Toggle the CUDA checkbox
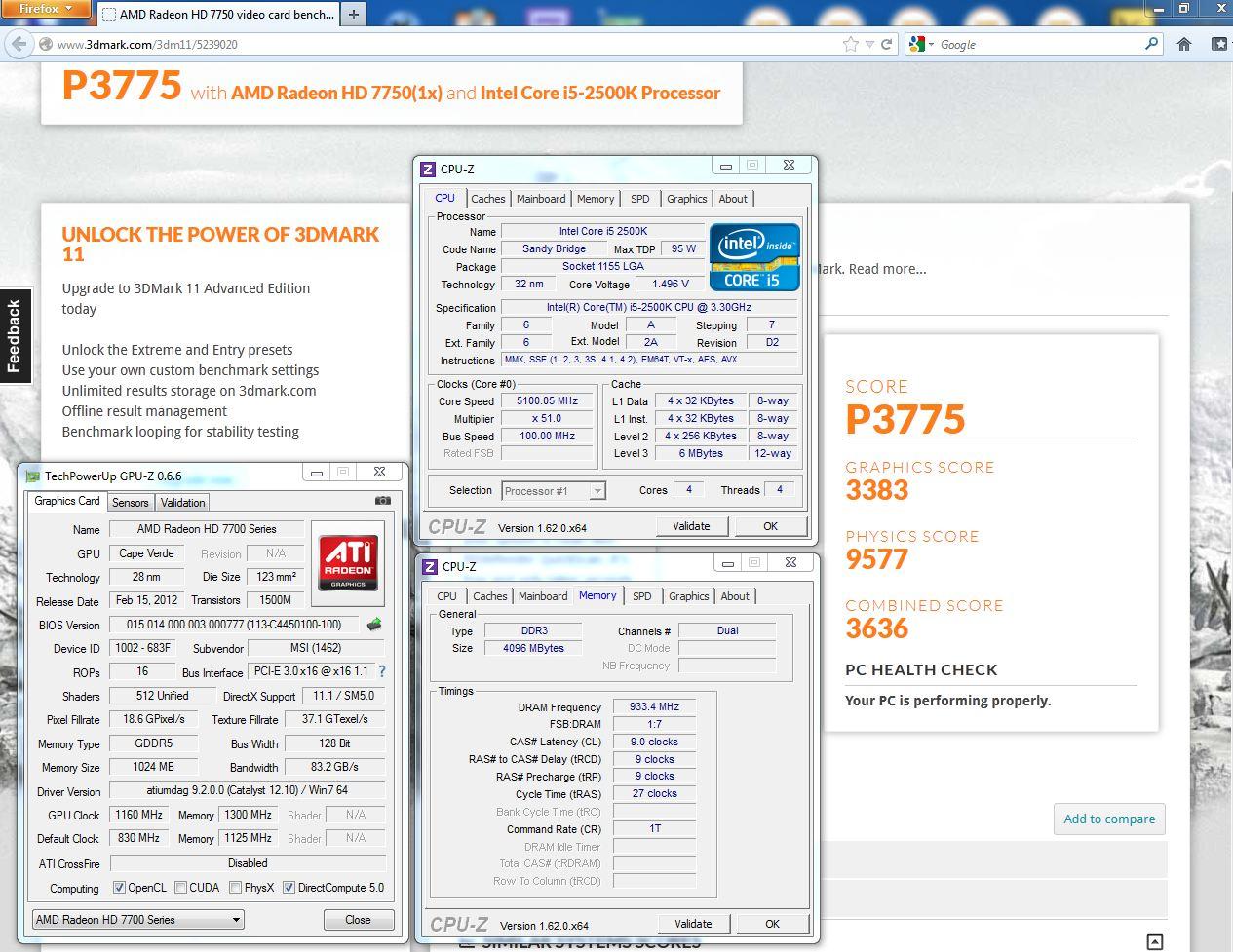The image size is (1233, 952). tap(181, 888)
